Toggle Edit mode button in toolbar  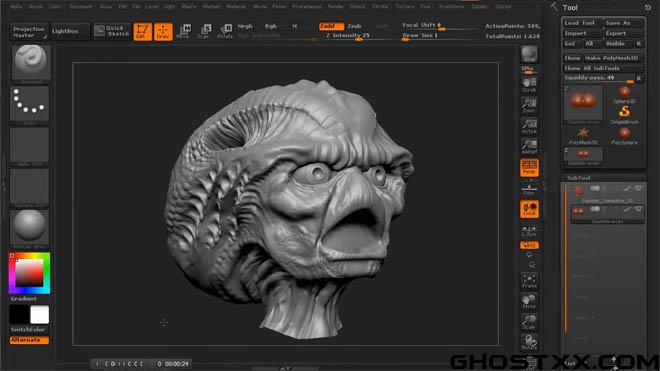[x=142, y=32]
